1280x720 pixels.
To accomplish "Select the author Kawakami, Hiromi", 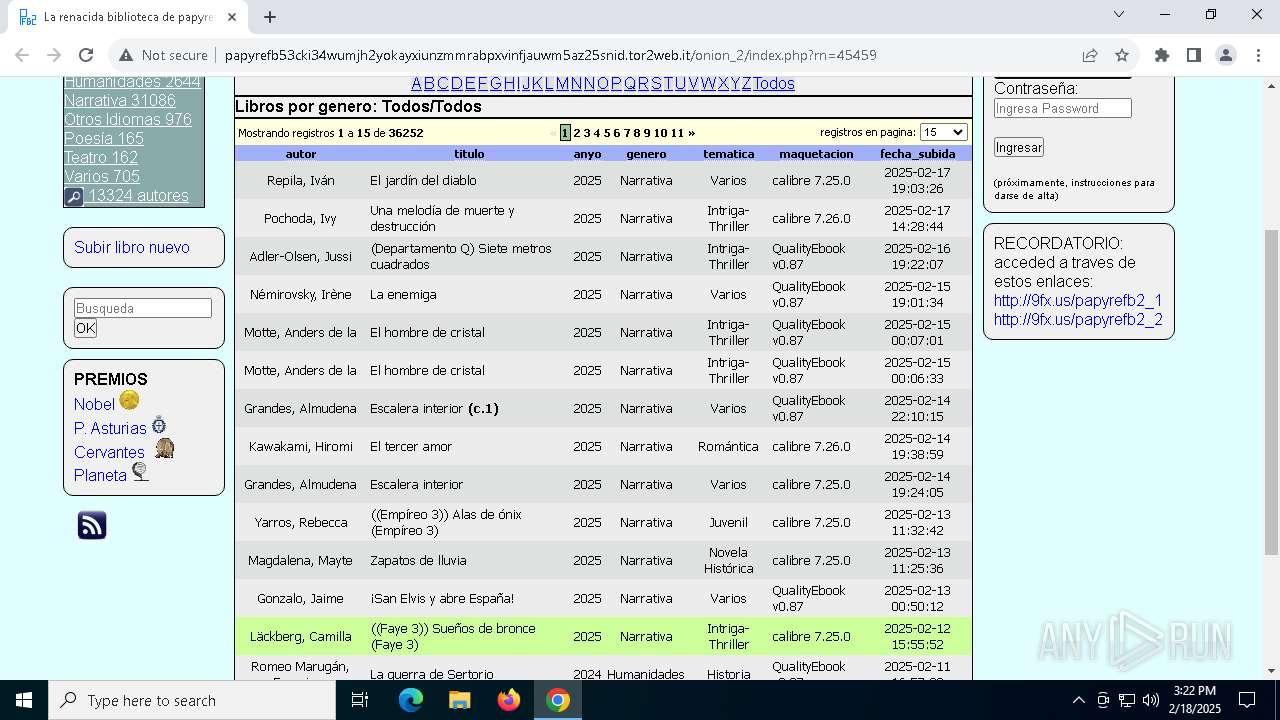I will pyautogui.click(x=300, y=446).
